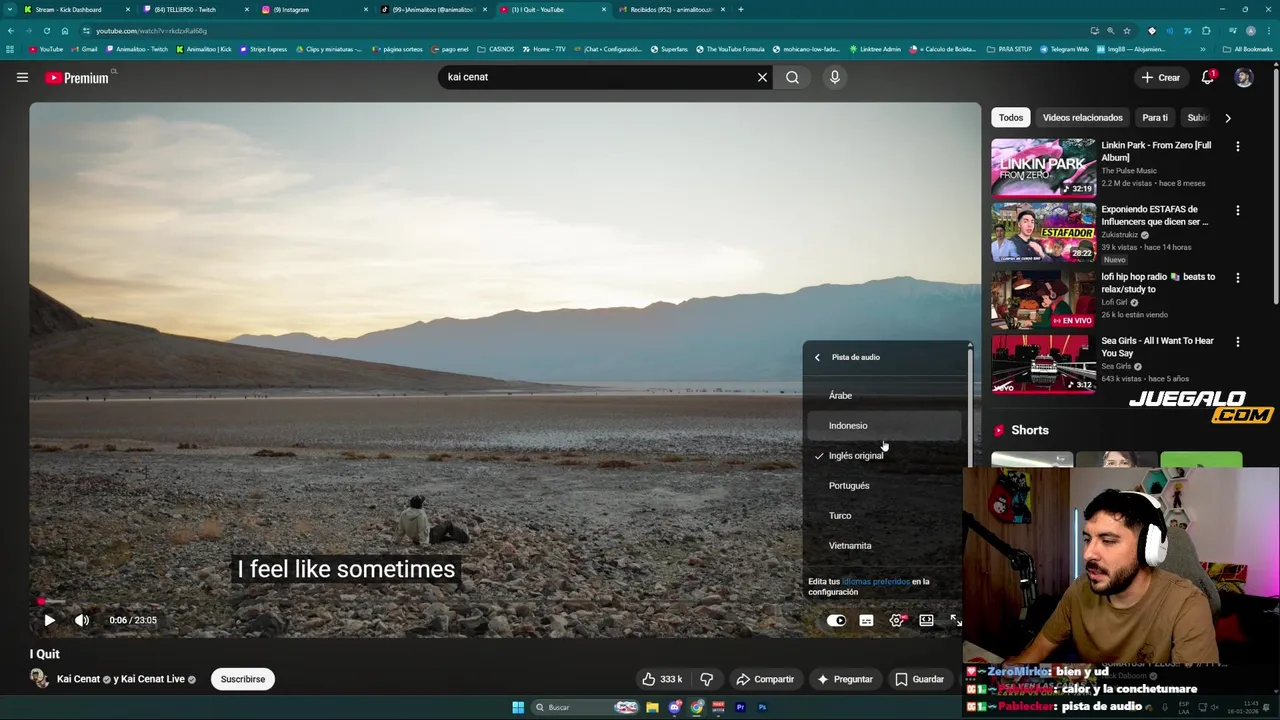Open File Explorer from the taskbar
This screenshot has width=1280, height=720.
point(652,707)
